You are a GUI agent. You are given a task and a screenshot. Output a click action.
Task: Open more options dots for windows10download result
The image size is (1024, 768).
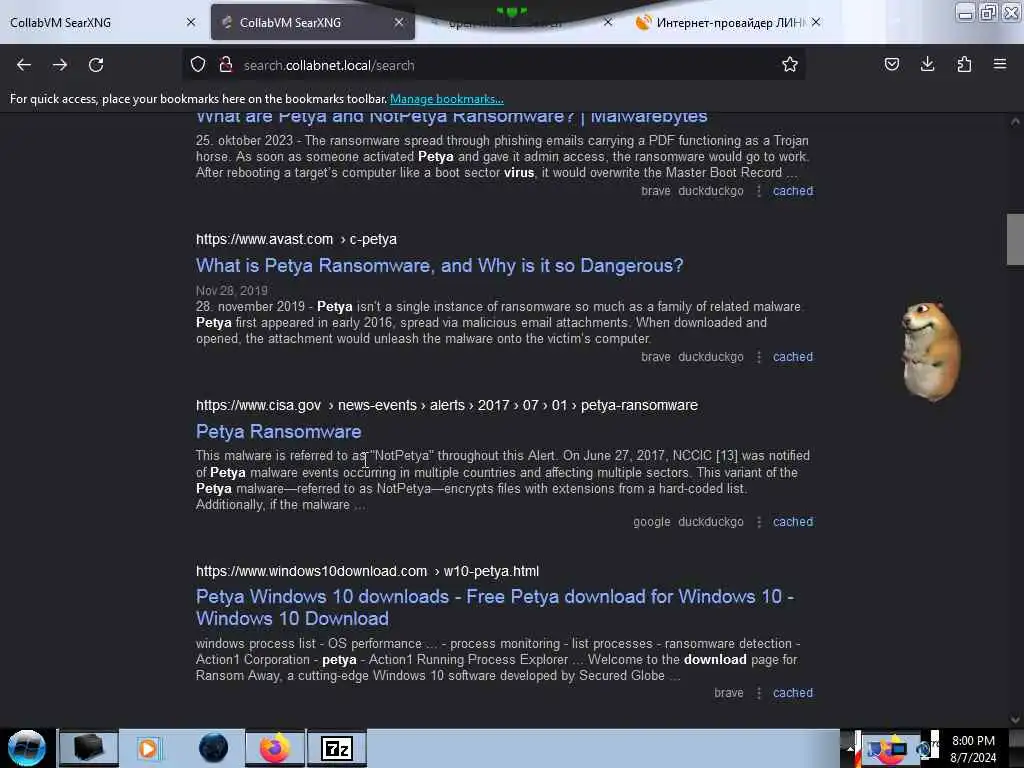(x=759, y=693)
